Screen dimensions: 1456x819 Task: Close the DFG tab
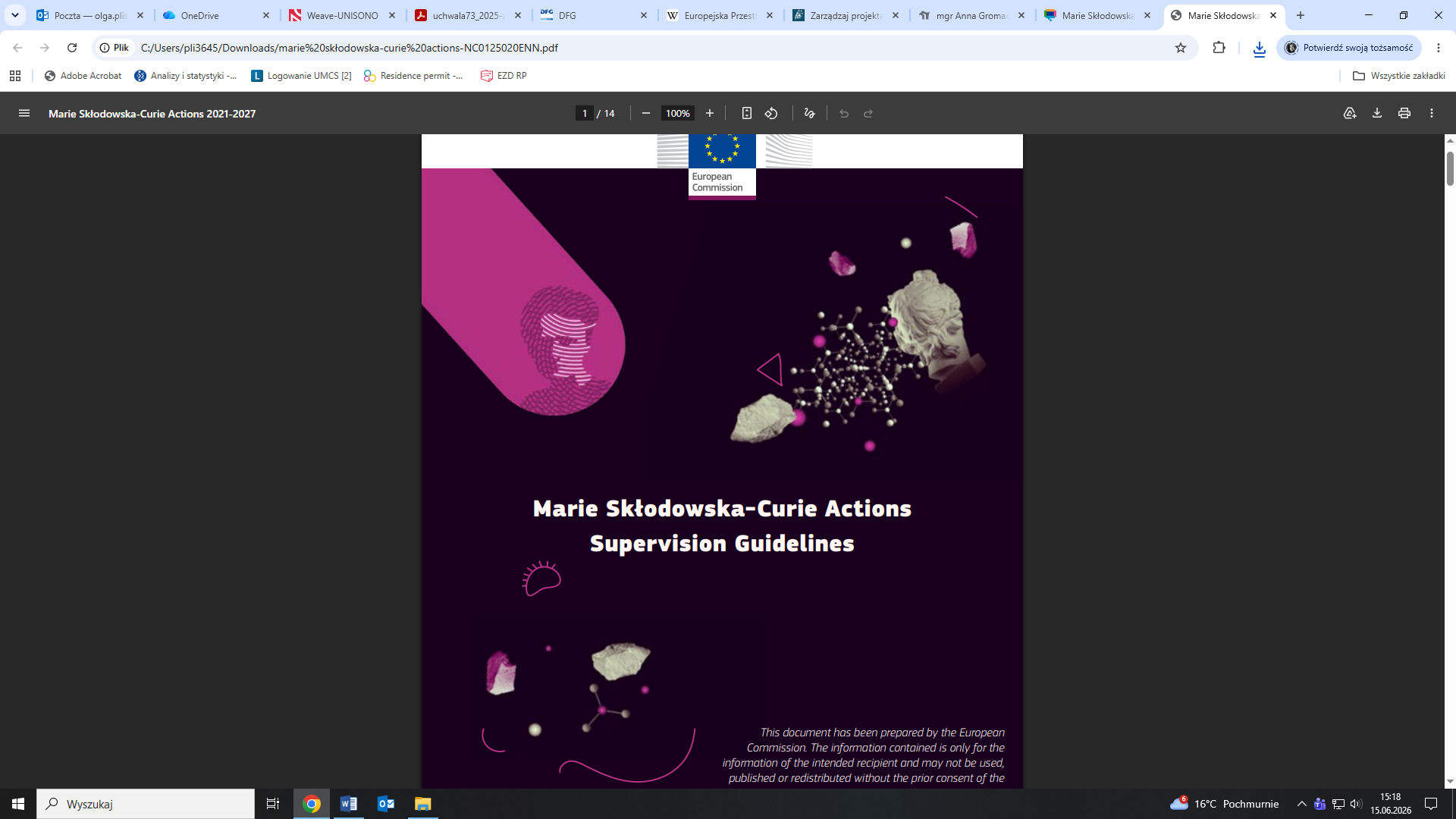[644, 15]
